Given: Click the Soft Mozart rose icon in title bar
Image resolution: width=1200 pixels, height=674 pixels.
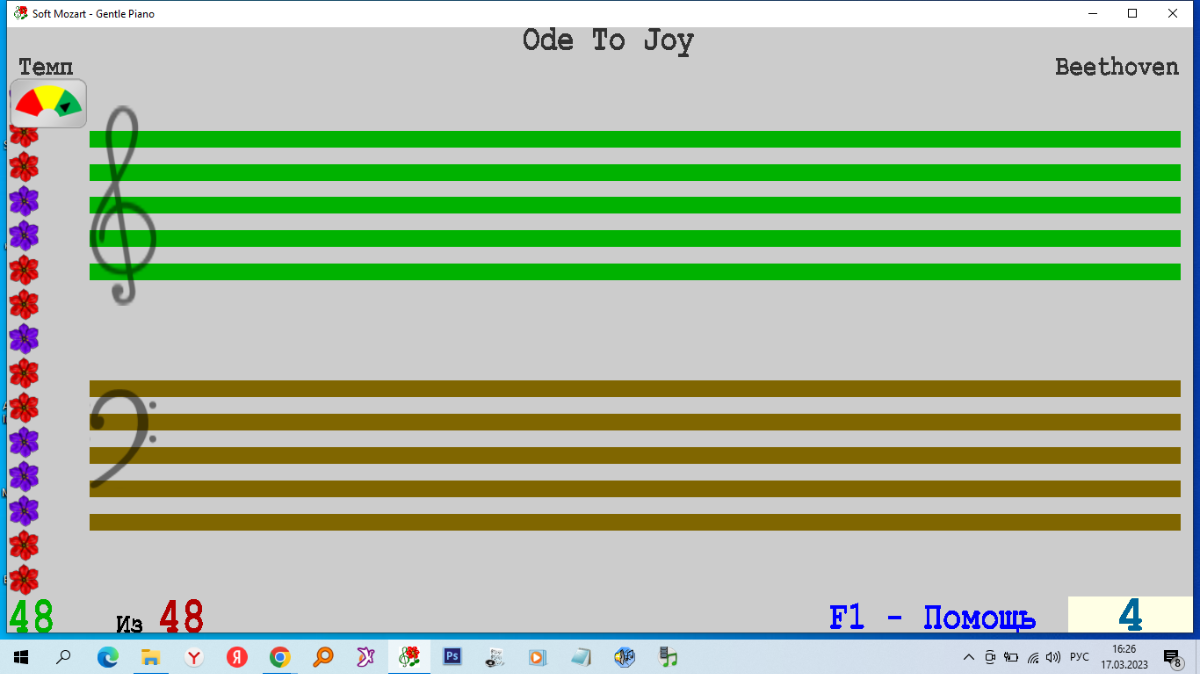Looking at the screenshot, I should pyautogui.click(x=20, y=13).
